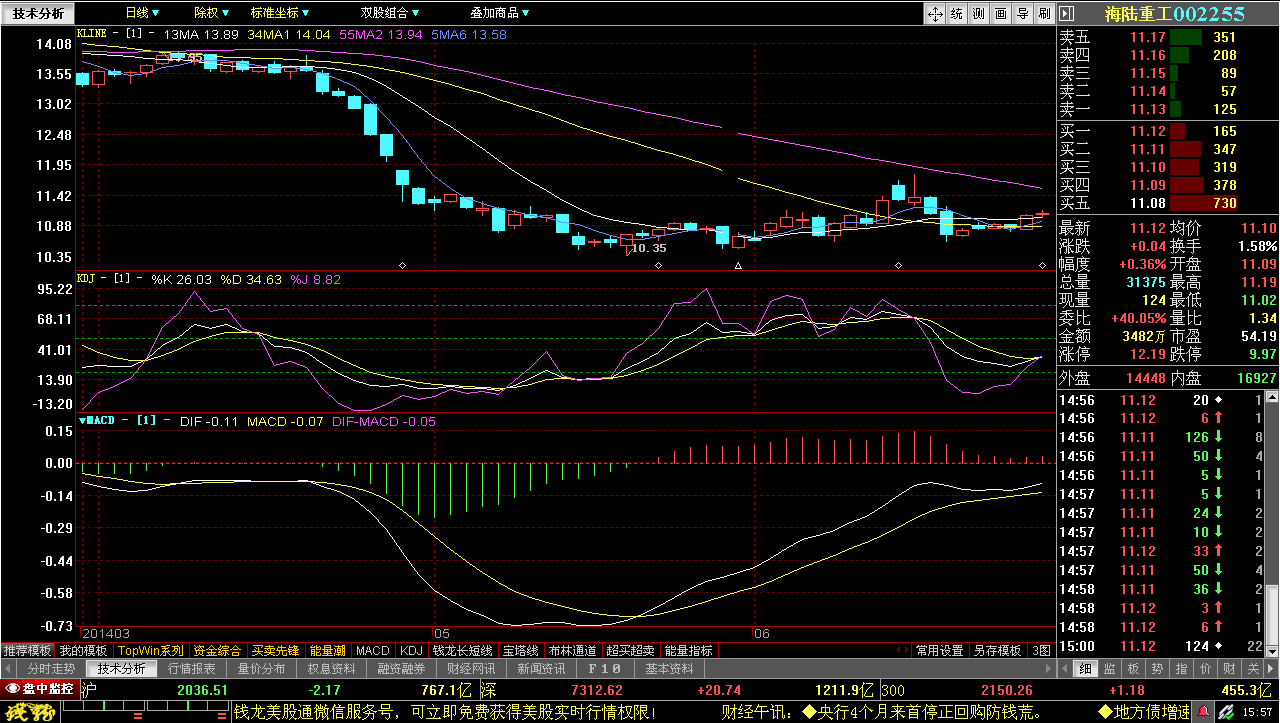Switch to the F10 tab

point(604,668)
